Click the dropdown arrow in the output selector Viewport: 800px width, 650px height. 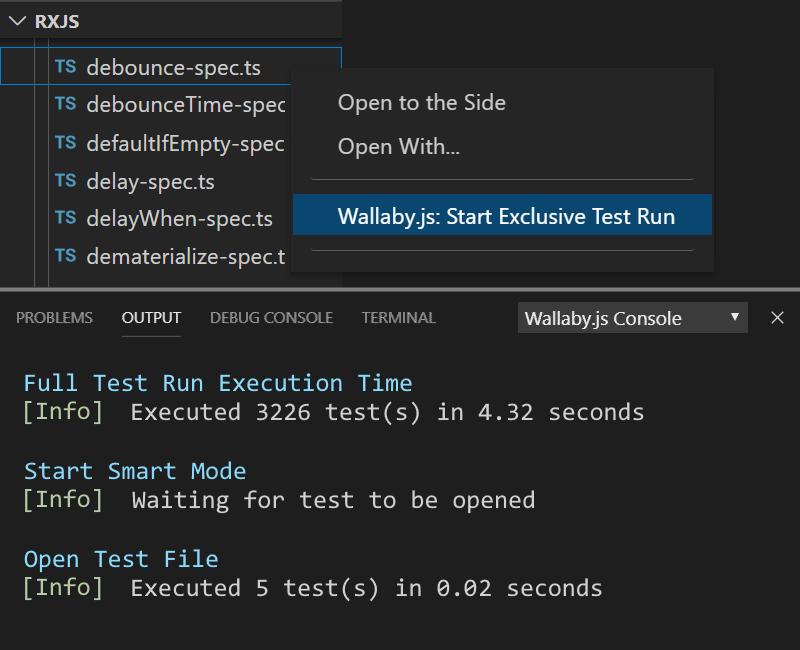735,317
